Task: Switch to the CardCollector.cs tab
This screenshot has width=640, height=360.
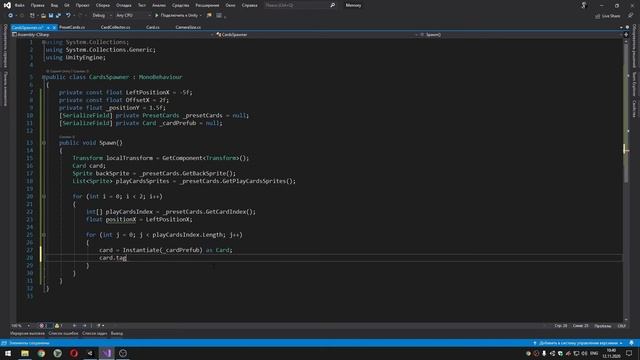Action: pos(116,27)
